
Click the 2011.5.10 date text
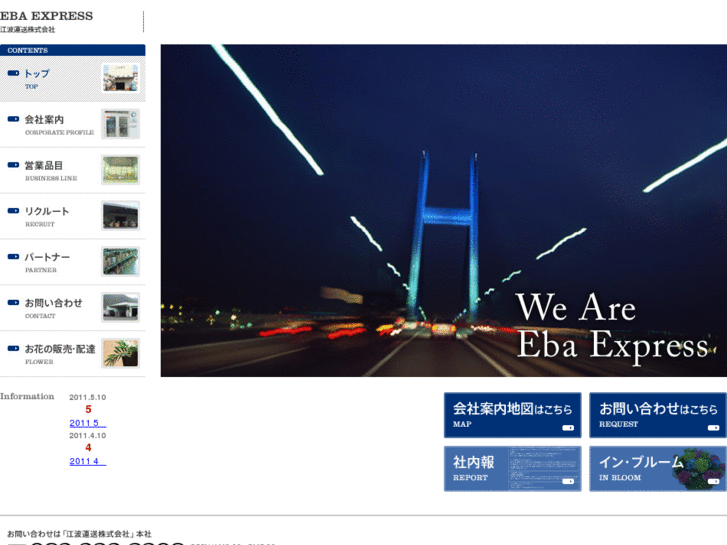pos(88,398)
